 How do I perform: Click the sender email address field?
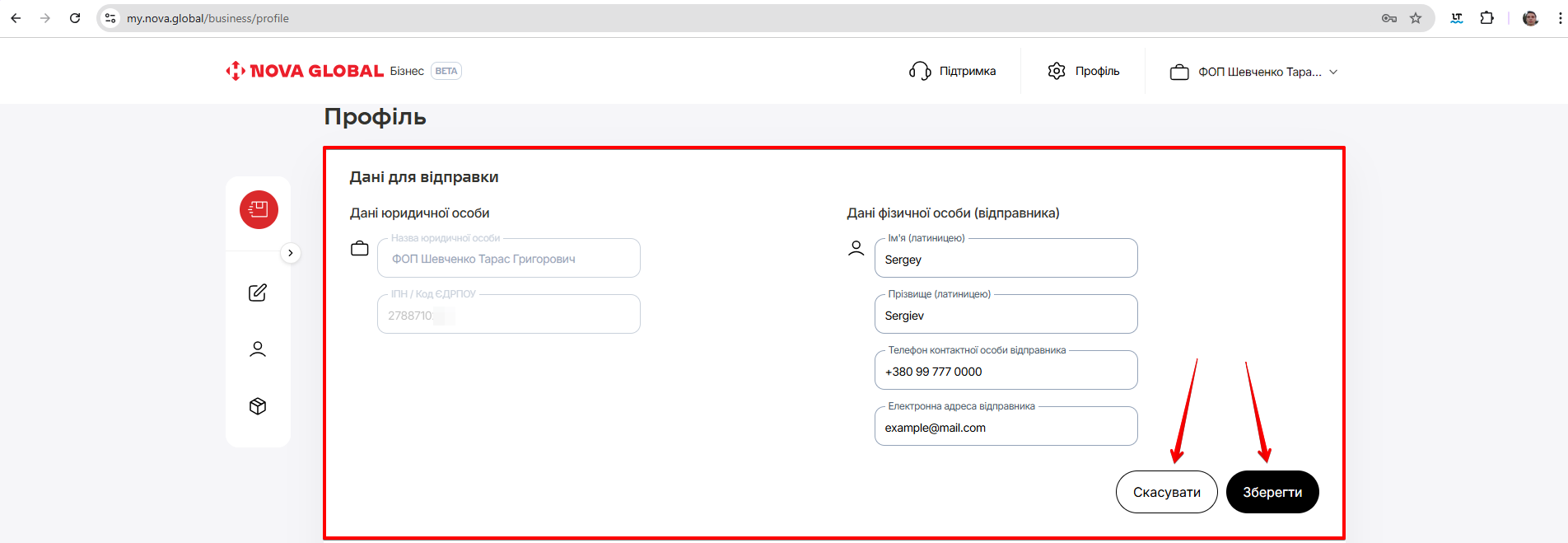click(1006, 428)
